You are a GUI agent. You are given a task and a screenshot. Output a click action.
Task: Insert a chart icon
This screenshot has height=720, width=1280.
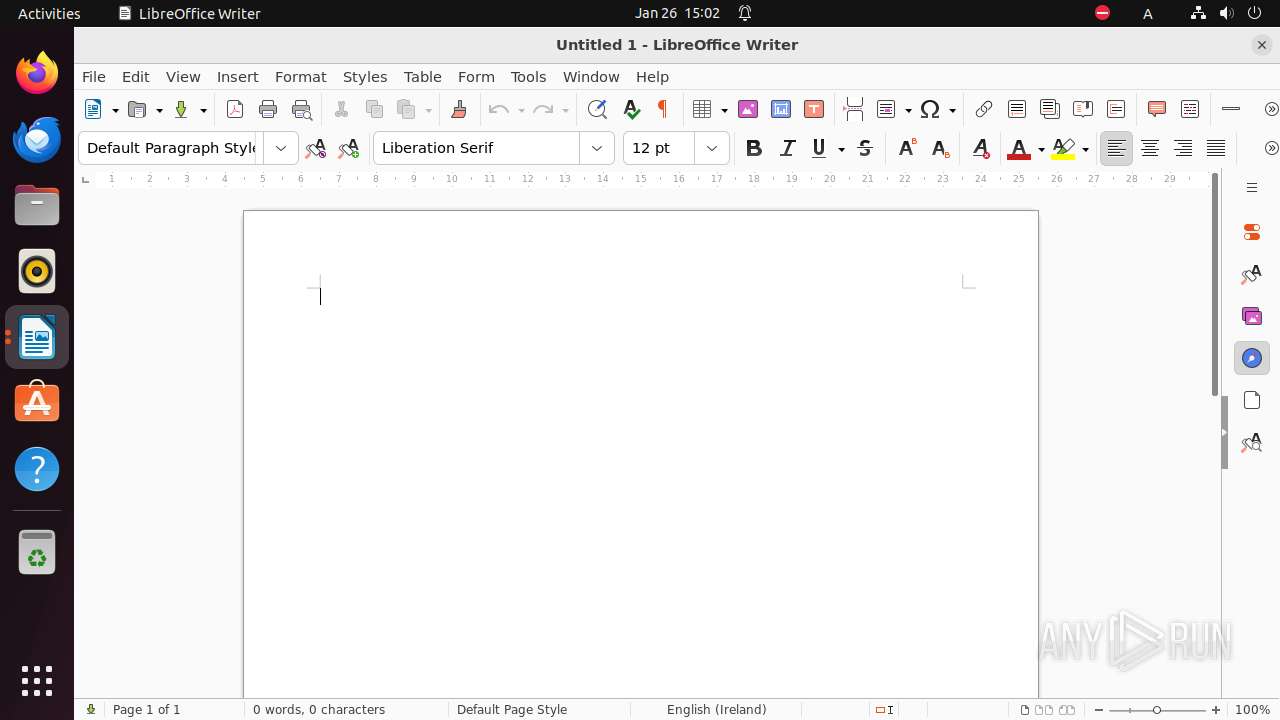click(781, 109)
